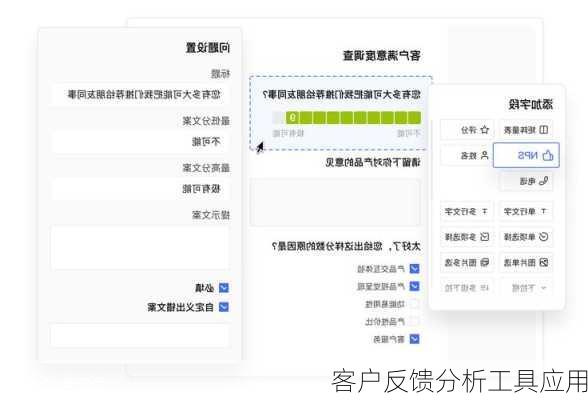This screenshot has height=400, width=588.
Task: Add the 姓名 name field
Action: pyautogui.click(x=466, y=155)
